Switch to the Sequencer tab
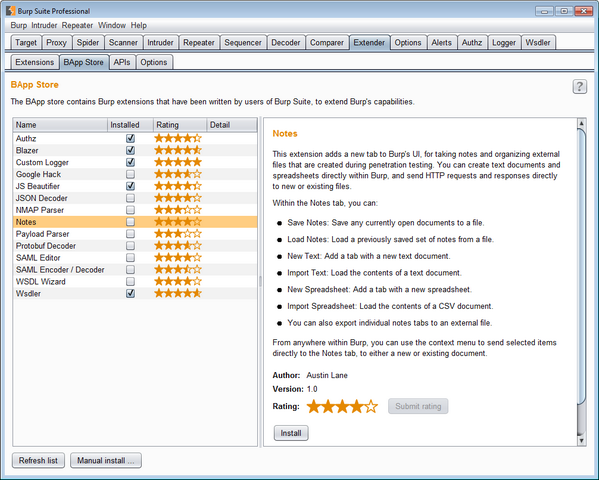Image resolution: width=599 pixels, height=480 pixels. pos(243,42)
